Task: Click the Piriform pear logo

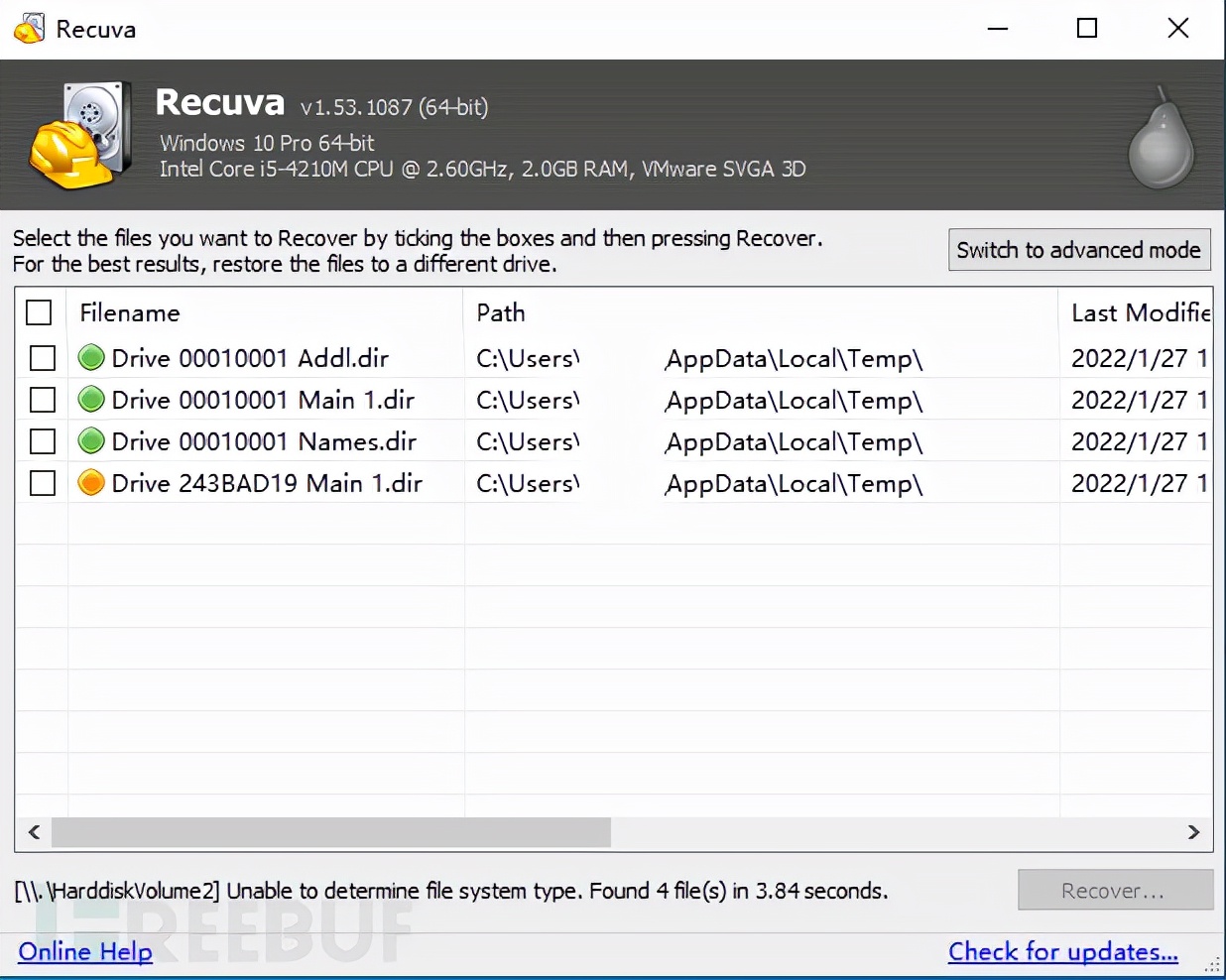Action: [1160, 139]
